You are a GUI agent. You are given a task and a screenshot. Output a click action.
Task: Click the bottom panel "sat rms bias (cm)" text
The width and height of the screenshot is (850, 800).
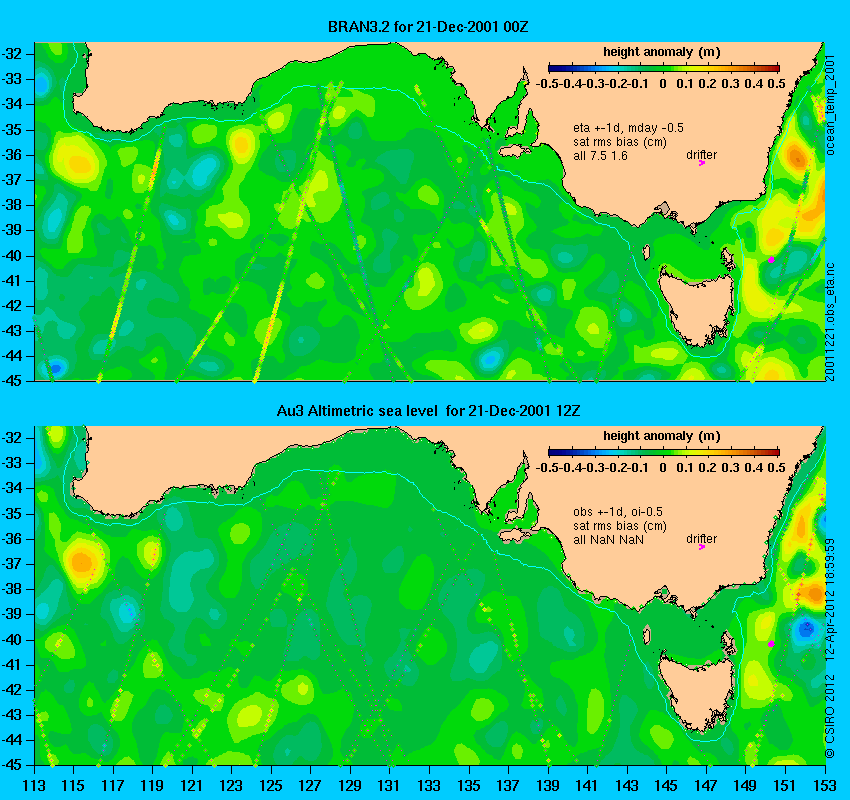pos(620,526)
